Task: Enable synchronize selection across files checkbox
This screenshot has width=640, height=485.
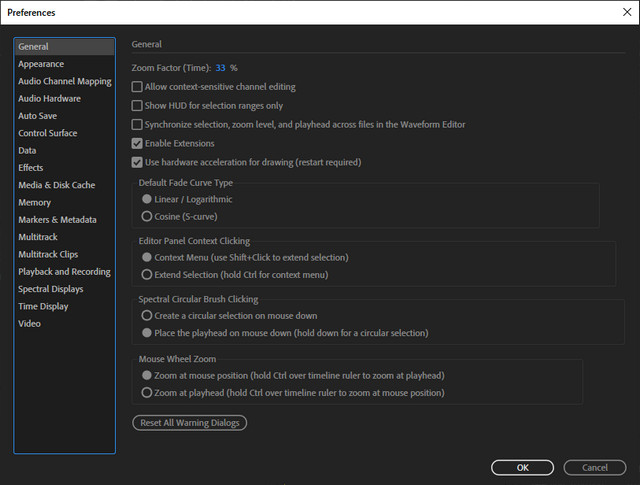Action: (x=137, y=125)
